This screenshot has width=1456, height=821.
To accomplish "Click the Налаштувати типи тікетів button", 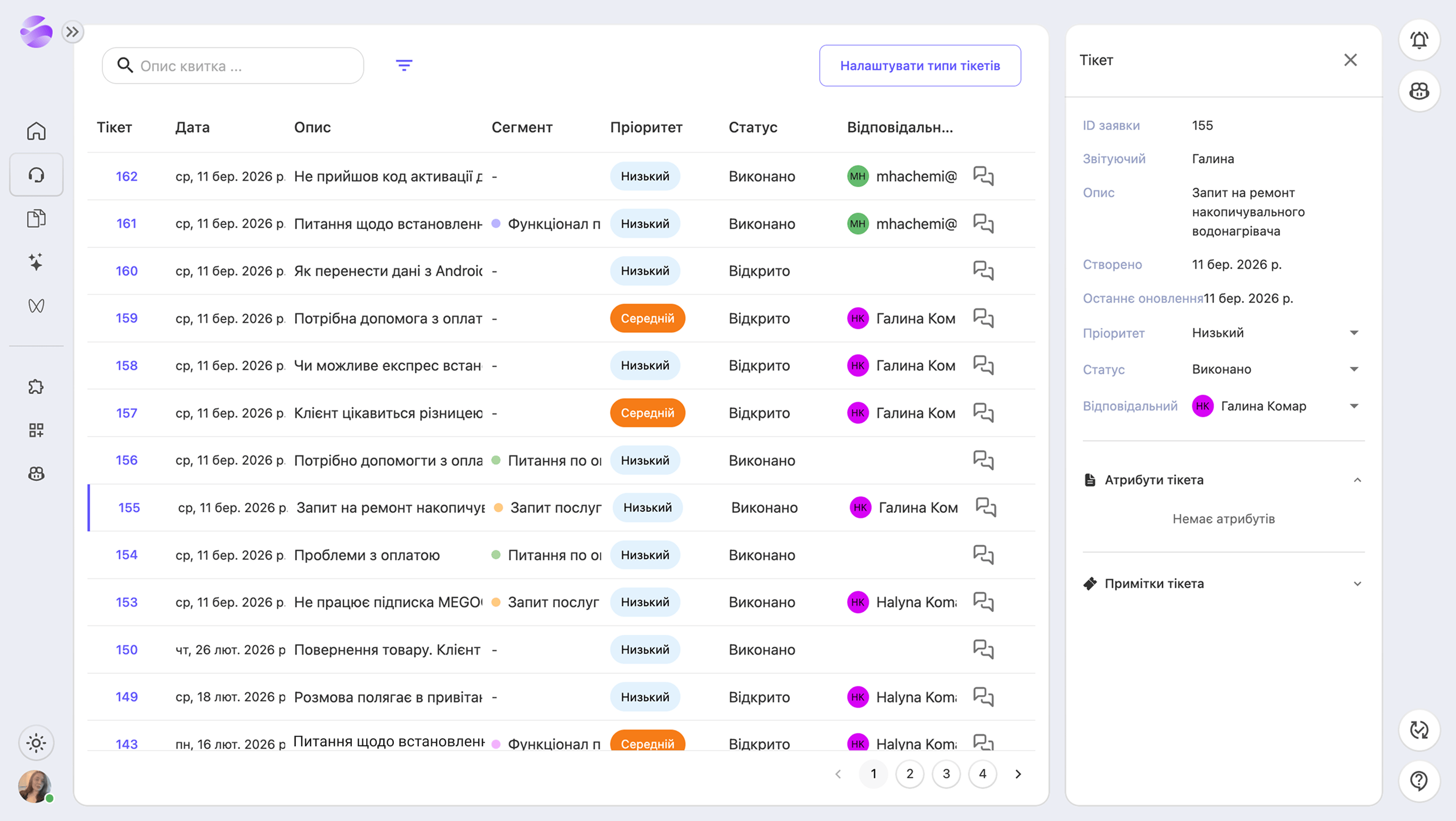I will pyautogui.click(x=920, y=66).
